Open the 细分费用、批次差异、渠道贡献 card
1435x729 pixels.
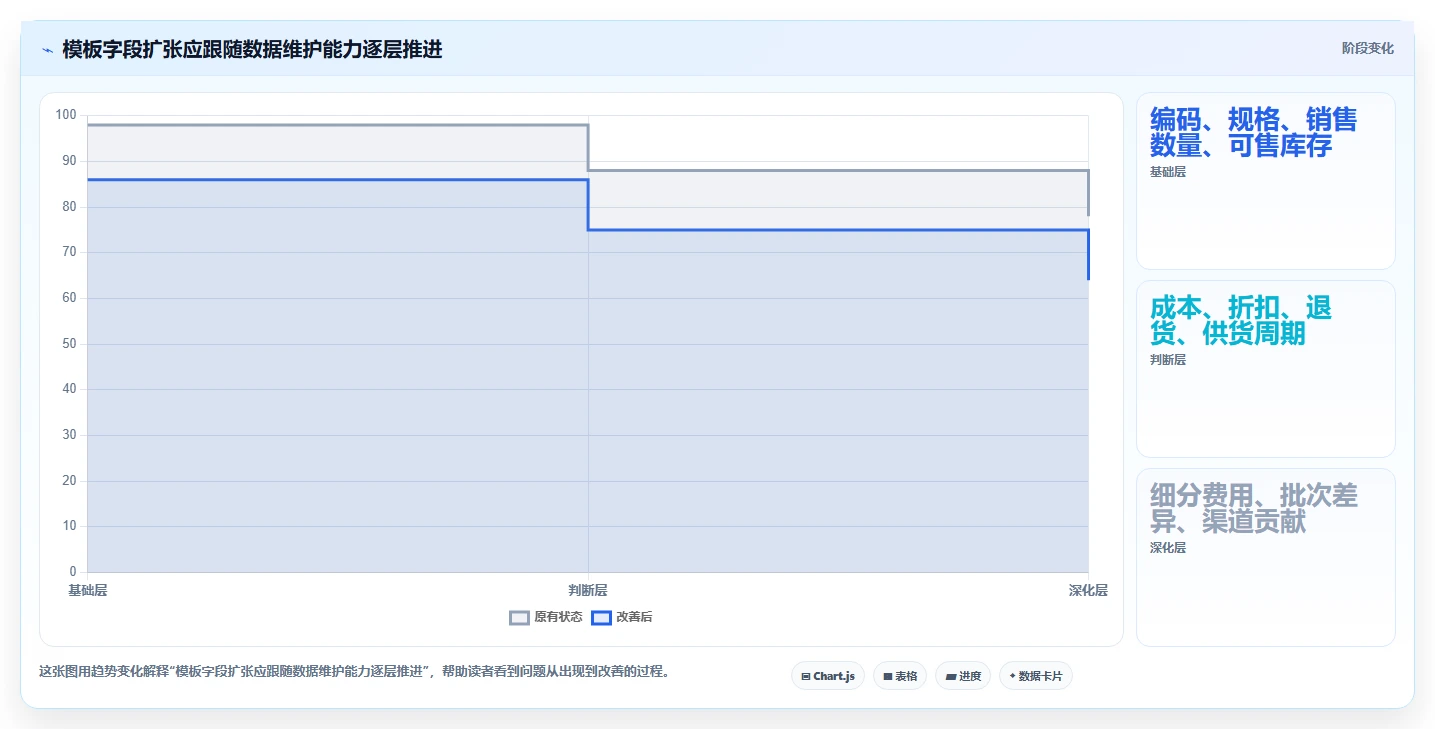(1265, 557)
